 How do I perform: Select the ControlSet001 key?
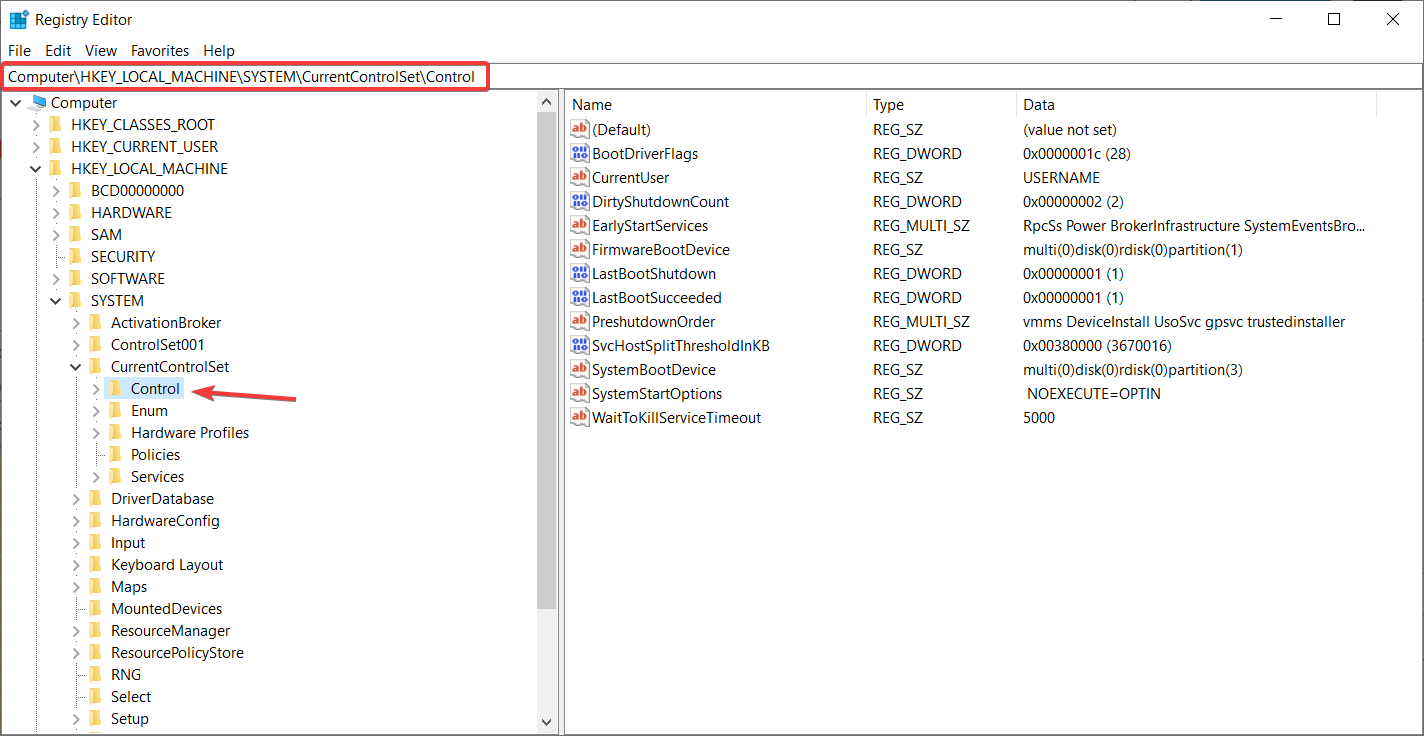point(157,344)
